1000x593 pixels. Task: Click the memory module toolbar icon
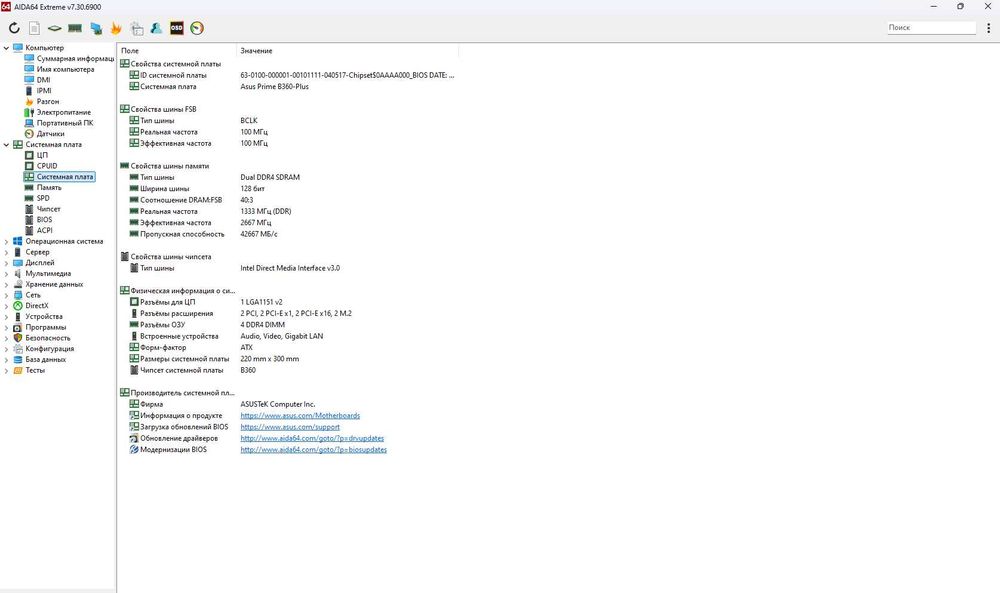tap(75, 28)
